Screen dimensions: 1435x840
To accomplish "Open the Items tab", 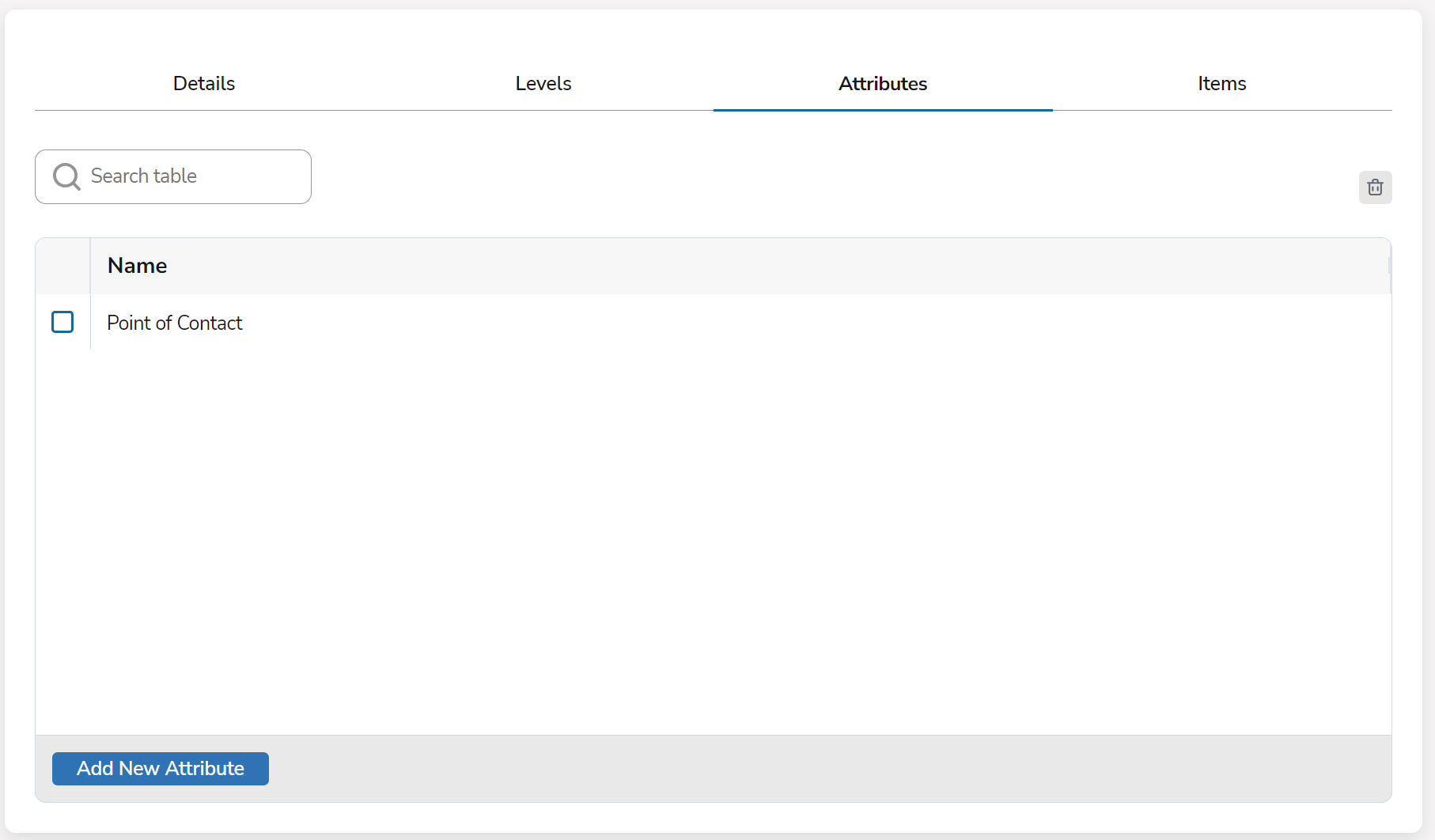I will pyautogui.click(x=1221, y=83).
